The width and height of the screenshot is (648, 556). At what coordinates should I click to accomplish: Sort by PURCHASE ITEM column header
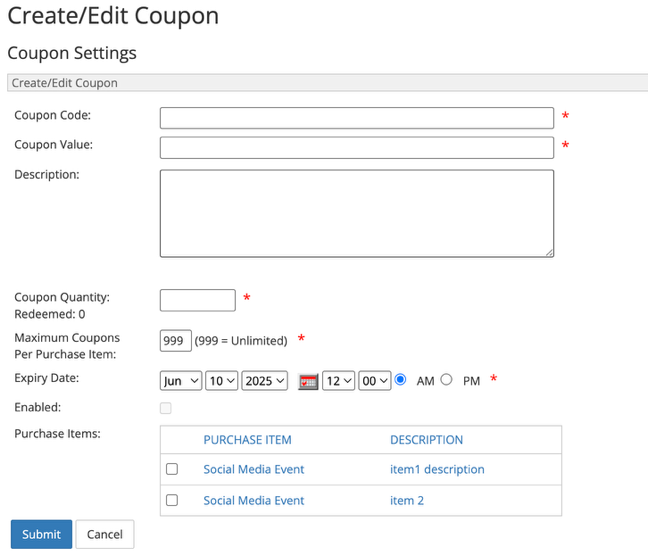[x=247, y=440]
